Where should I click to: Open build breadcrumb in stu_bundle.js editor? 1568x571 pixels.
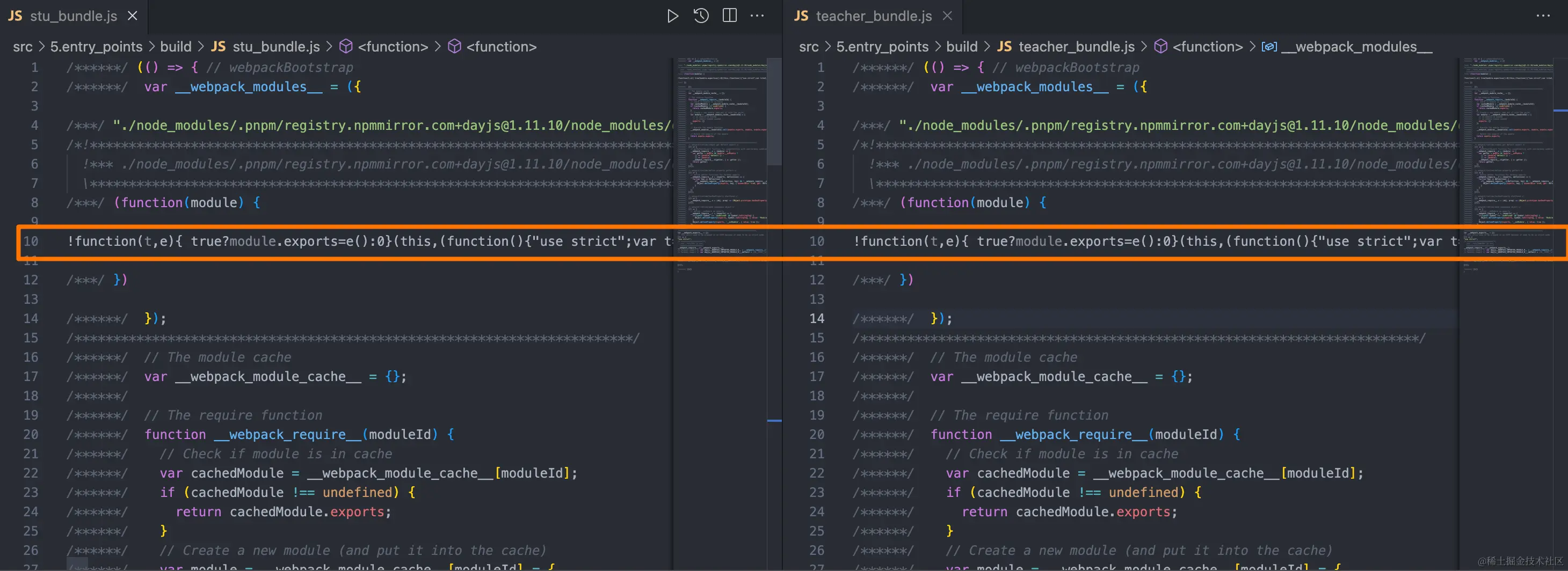coord(176,46)
